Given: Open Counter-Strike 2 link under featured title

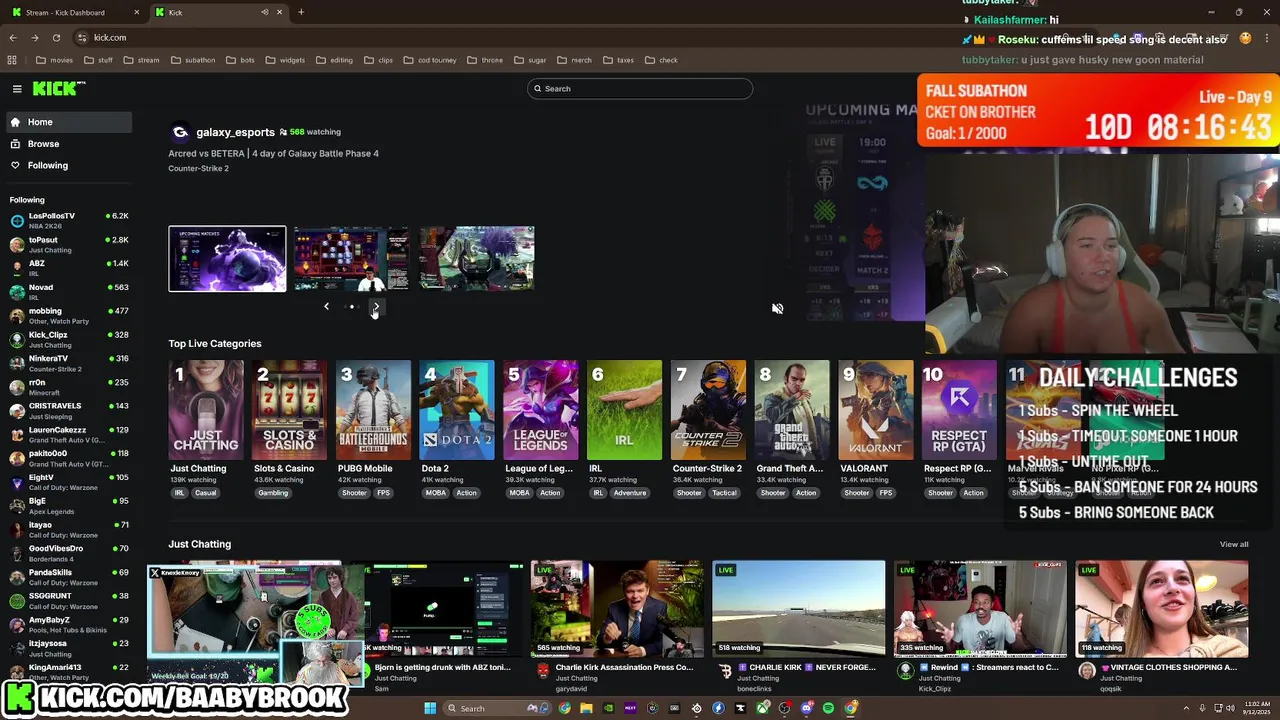Looking at the screenshot, I should pyautogui.click(x=198, y=168).
